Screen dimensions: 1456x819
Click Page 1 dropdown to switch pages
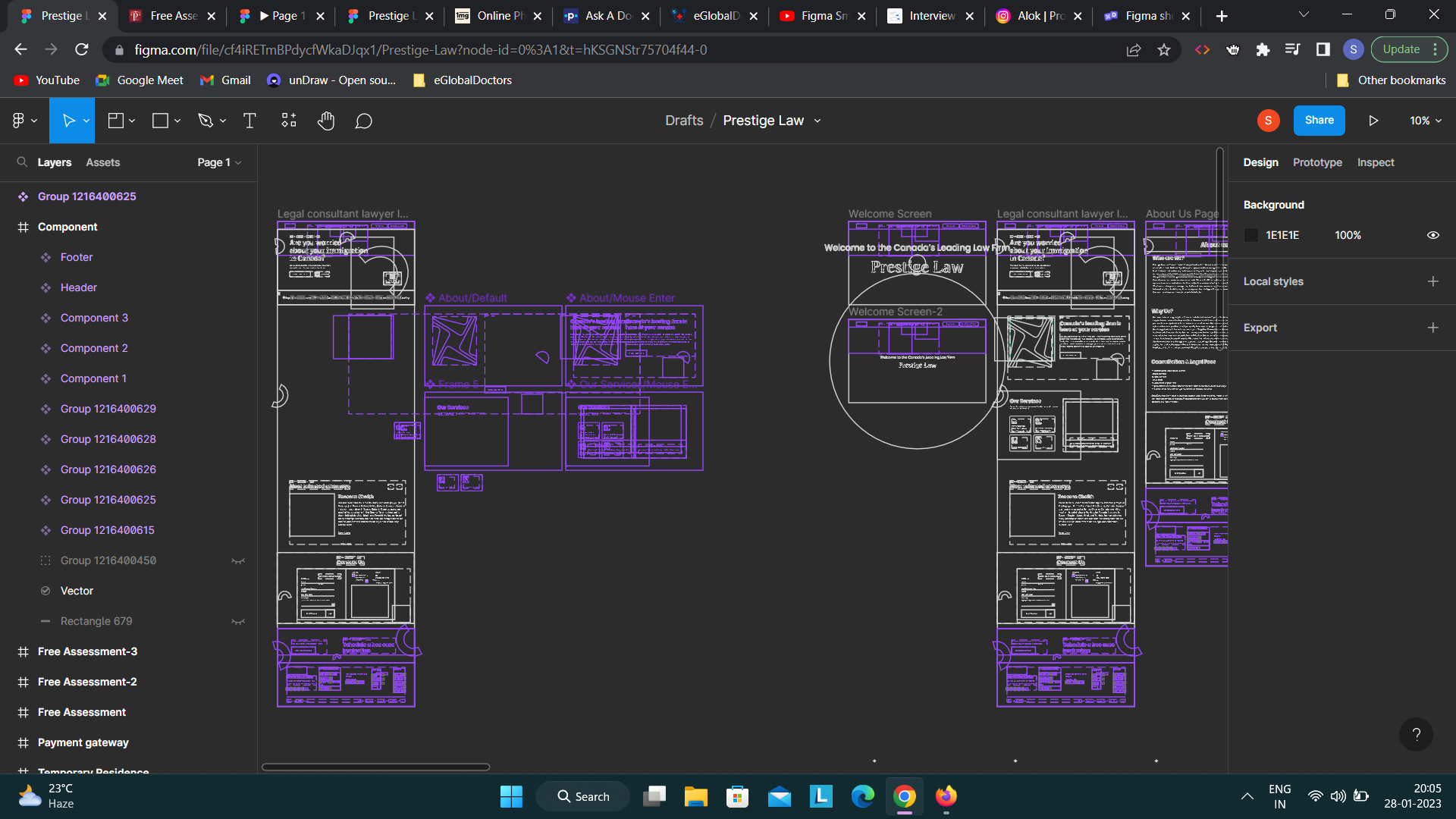pos(217,162)
